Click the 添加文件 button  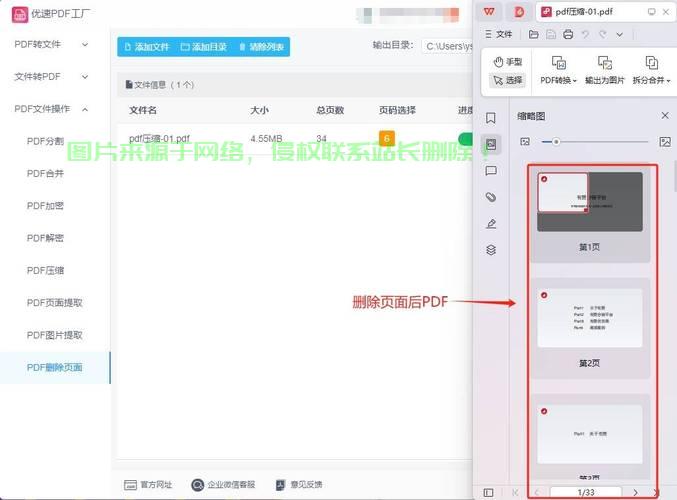tap(147, 47)
